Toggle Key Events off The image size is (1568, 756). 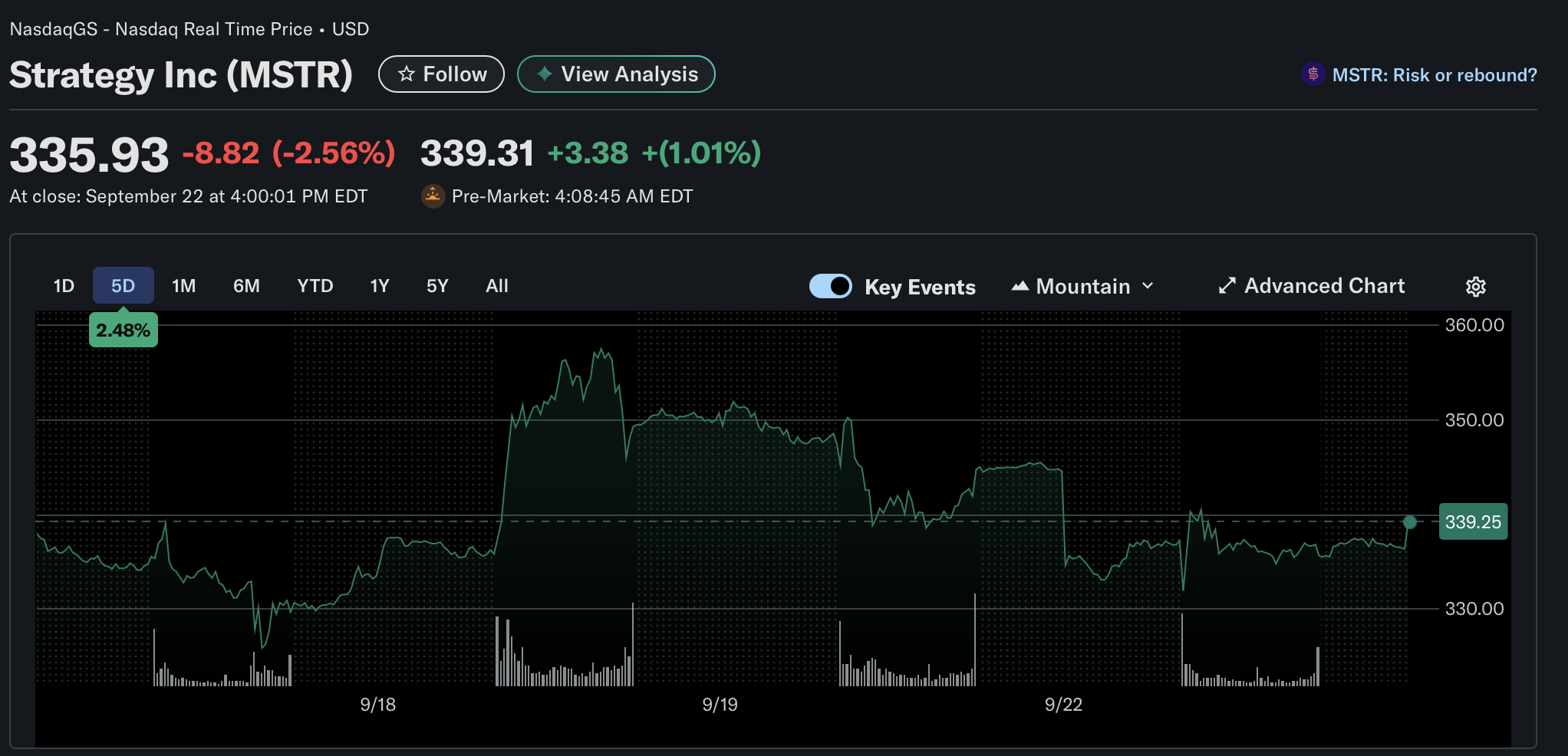pos(831,286)
